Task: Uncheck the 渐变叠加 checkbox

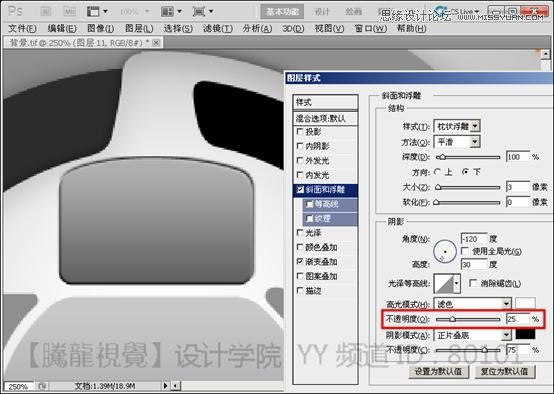Action: tap(300, 261)
